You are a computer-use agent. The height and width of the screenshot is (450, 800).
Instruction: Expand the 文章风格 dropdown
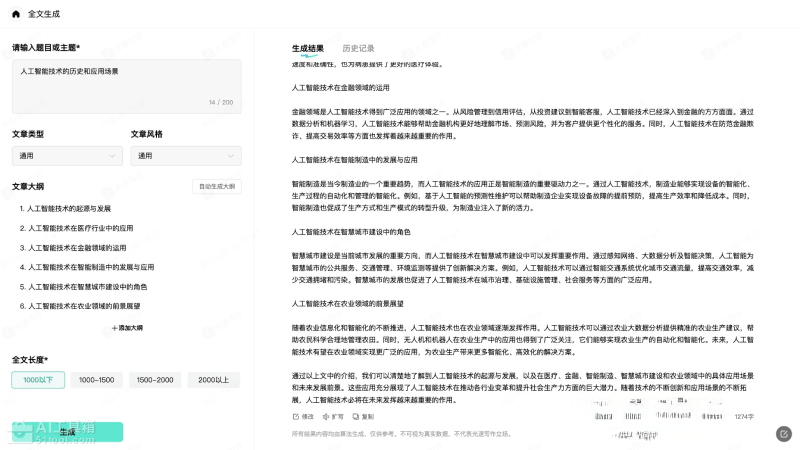(x=185, y=156)
